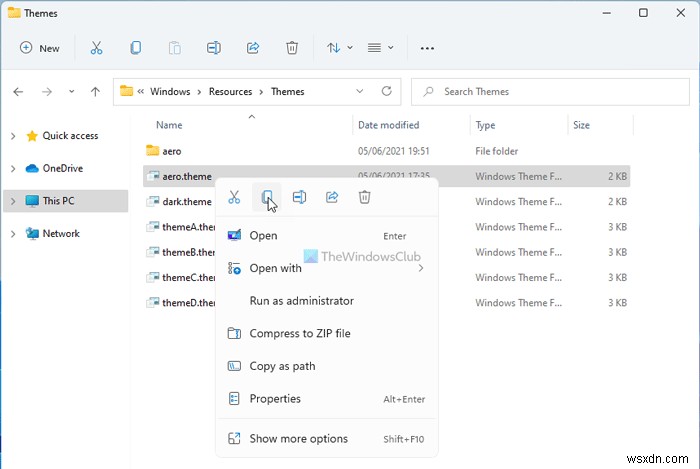Image resolution: width=700 pixels, height=469 pixels.
Task: Choose Copy as path in the context menu
Action: click(x=326, y=366)
